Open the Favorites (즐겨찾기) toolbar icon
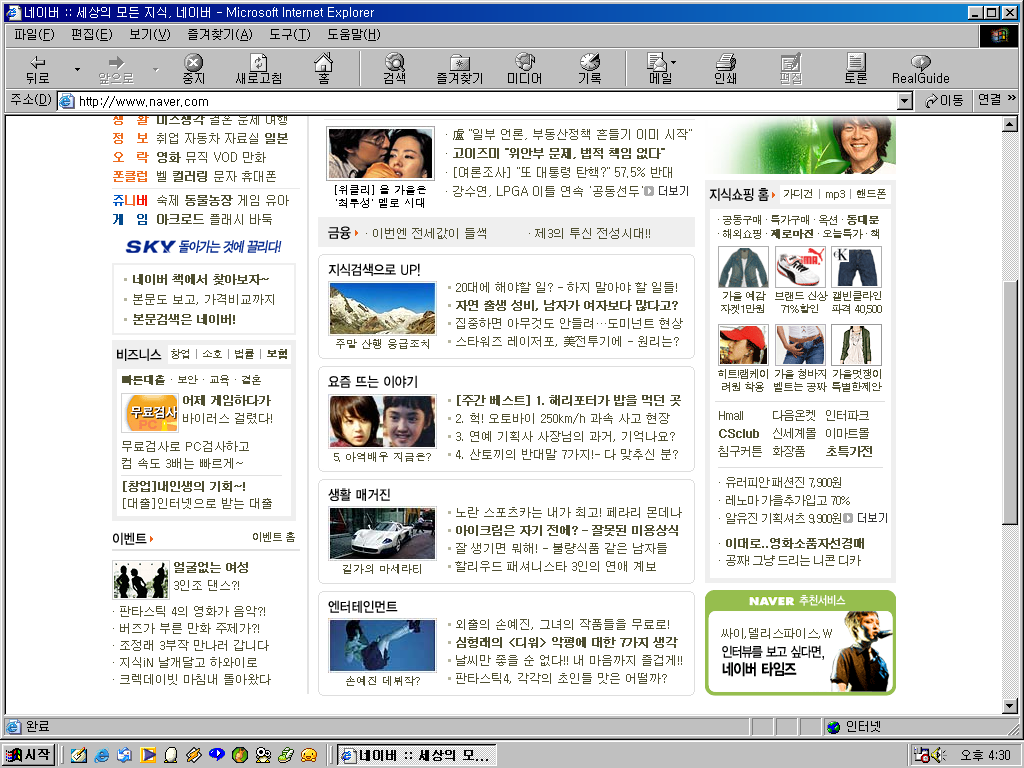1024x768 pixels. 460,69
